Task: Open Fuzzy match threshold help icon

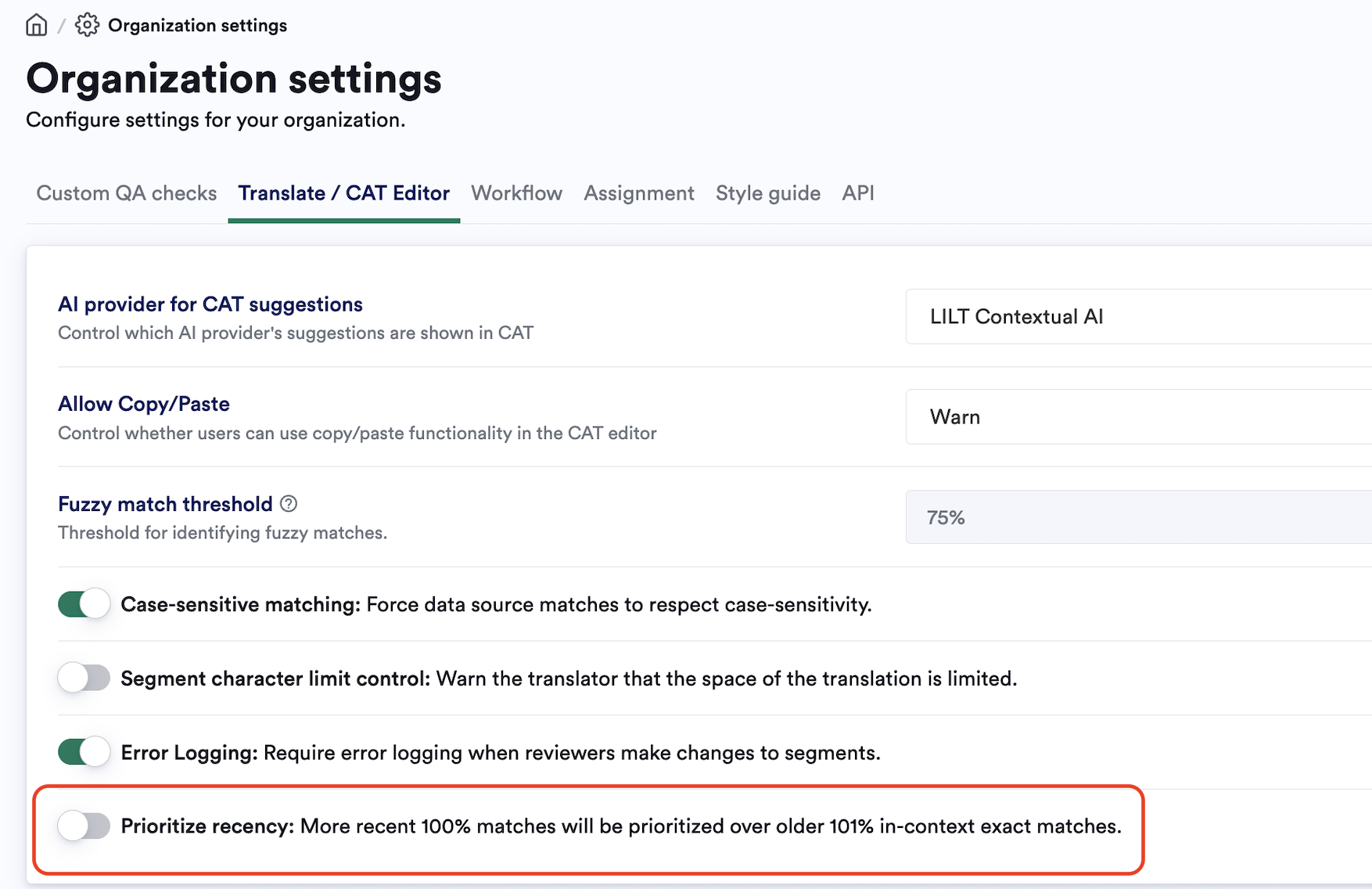Action: pos(289,504)
